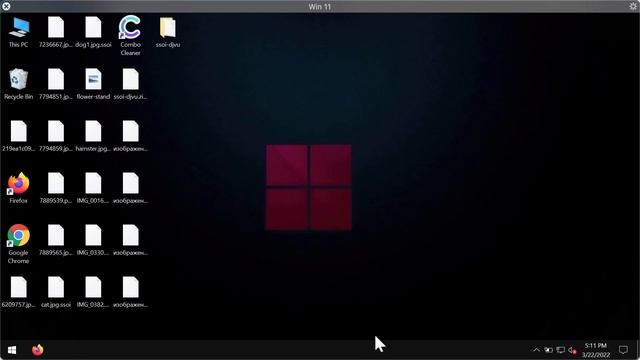Open the Win 11 window settings gear
This screenshot has width=640, height=360.
click(x=633, y=6)
